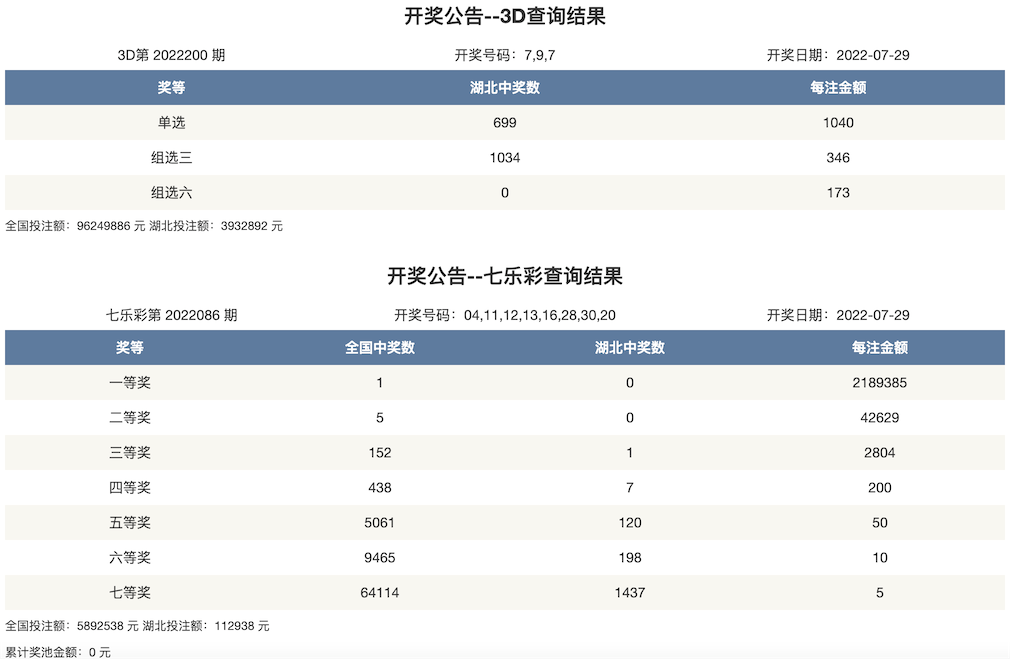This screenshot has width=1010, height=659.
Task: Select the 开奖日期 in the 七乐彩 section
Action: tap(838, 315)
